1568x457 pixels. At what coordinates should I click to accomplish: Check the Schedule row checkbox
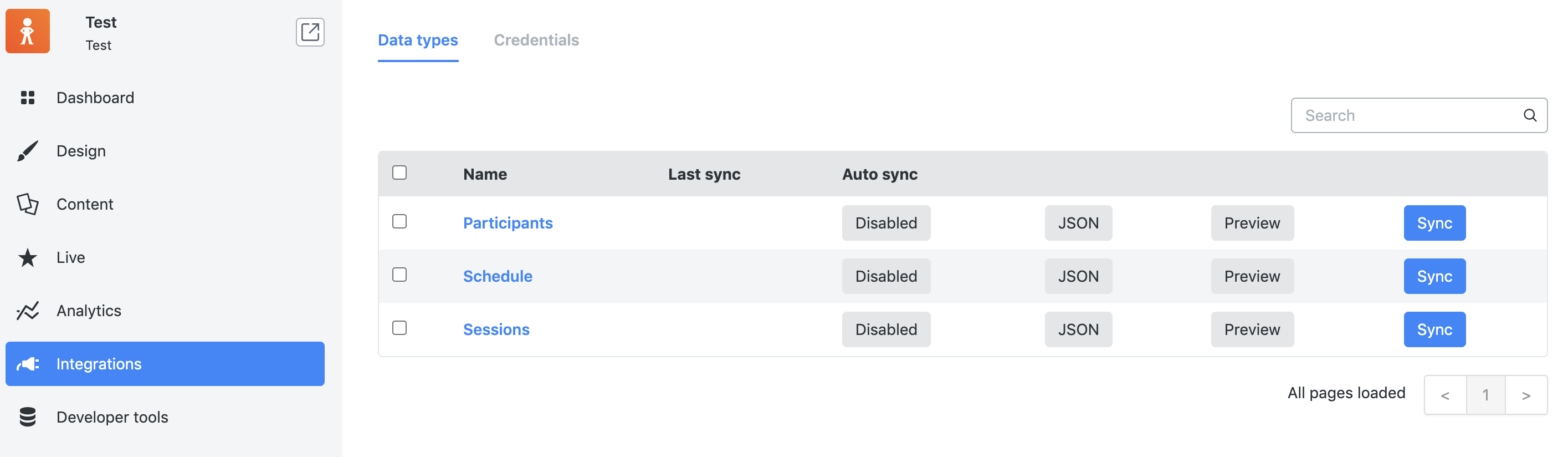pyautogui.click(x=400, y=276)
